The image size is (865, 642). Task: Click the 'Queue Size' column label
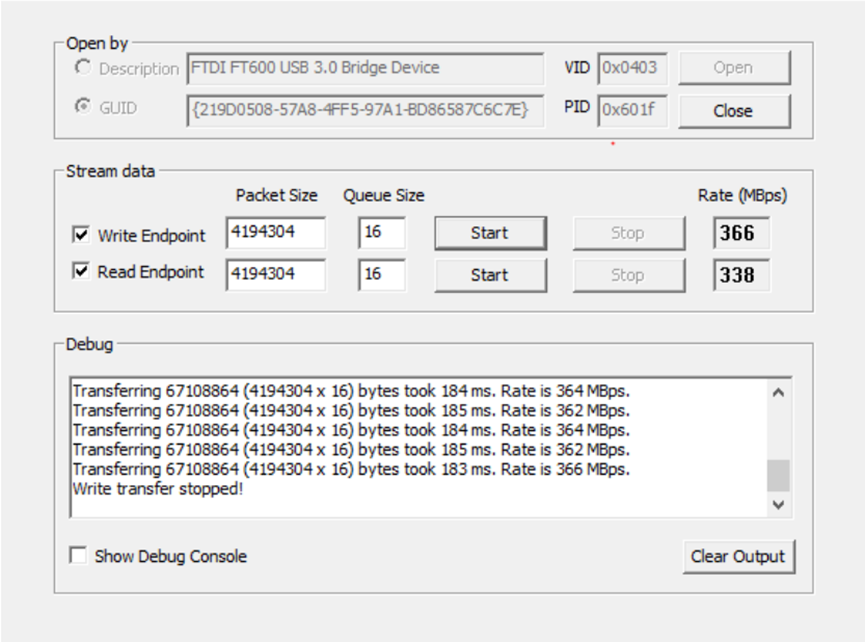384,195
